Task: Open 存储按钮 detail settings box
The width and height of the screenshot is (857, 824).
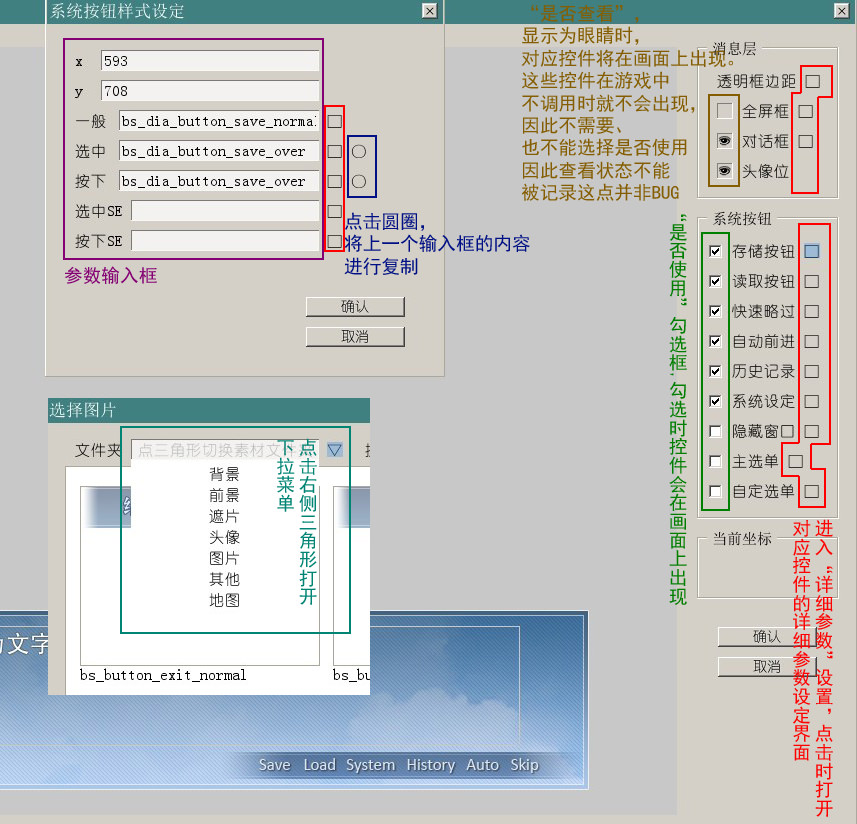Action: coord(812,251)
